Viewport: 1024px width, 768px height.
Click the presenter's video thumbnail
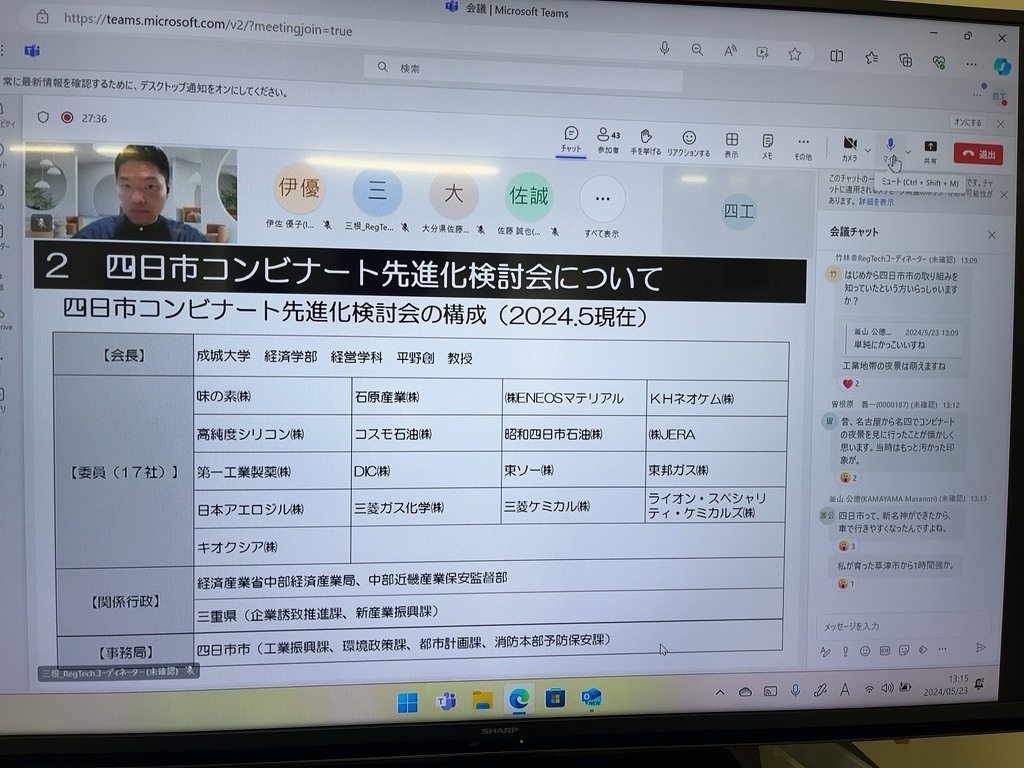pyautogui.click(x=131, y=192)
